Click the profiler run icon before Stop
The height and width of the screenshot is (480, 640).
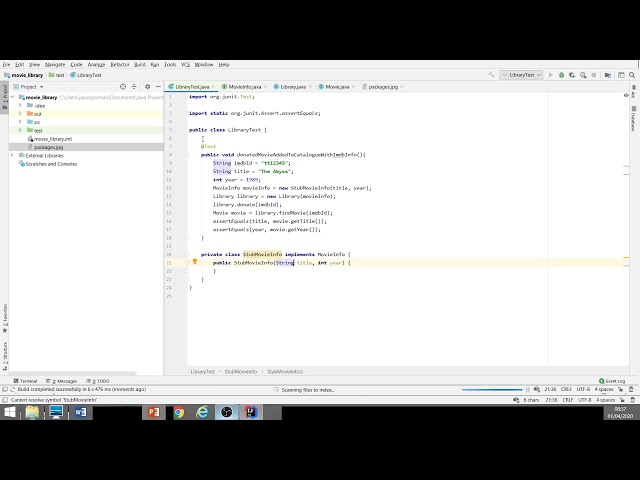[x=583, y=75]
